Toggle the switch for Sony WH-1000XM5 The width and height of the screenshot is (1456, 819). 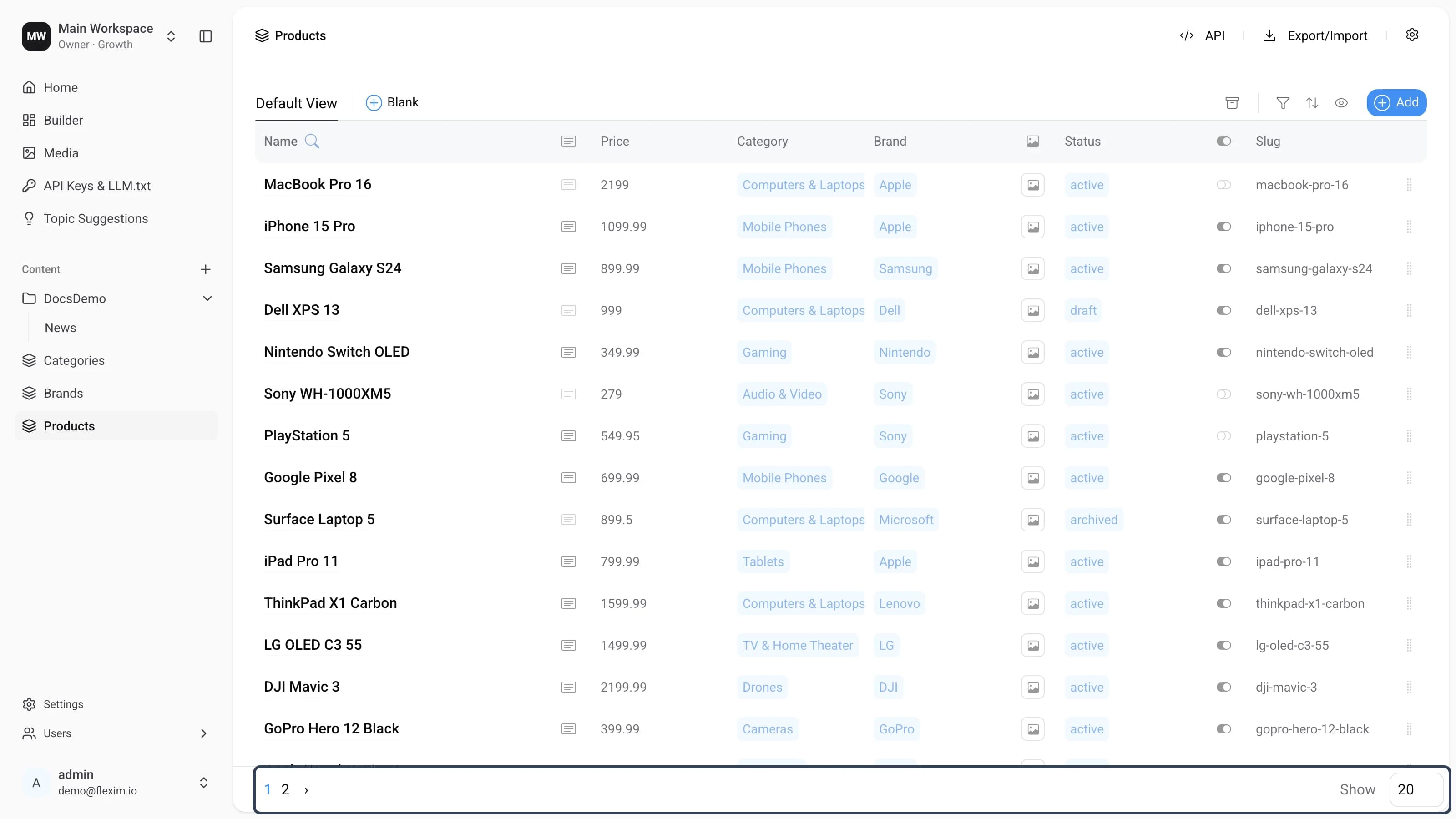pyautogui.click(x=1223, y=394)
